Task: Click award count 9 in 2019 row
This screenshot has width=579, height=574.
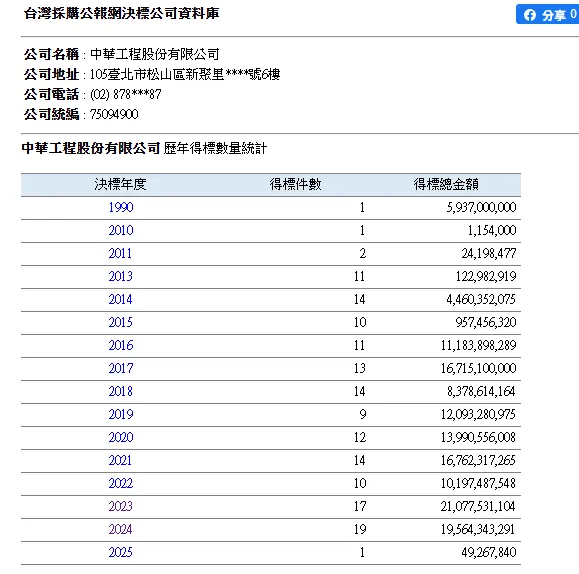Action: 363,414
